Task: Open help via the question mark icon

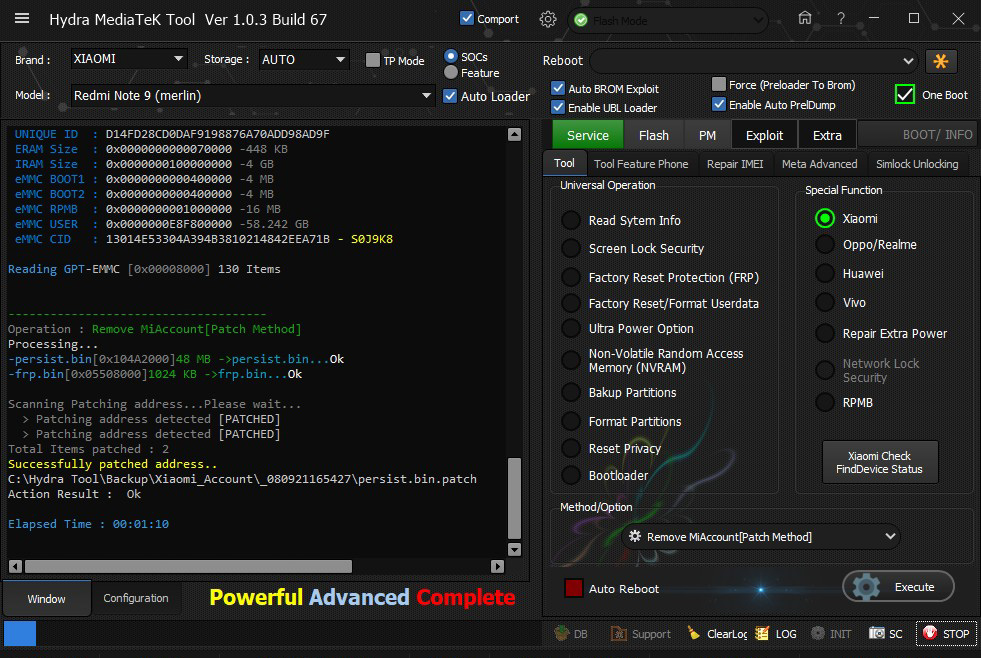Action: pyautogui.click(x=841, y=19)
